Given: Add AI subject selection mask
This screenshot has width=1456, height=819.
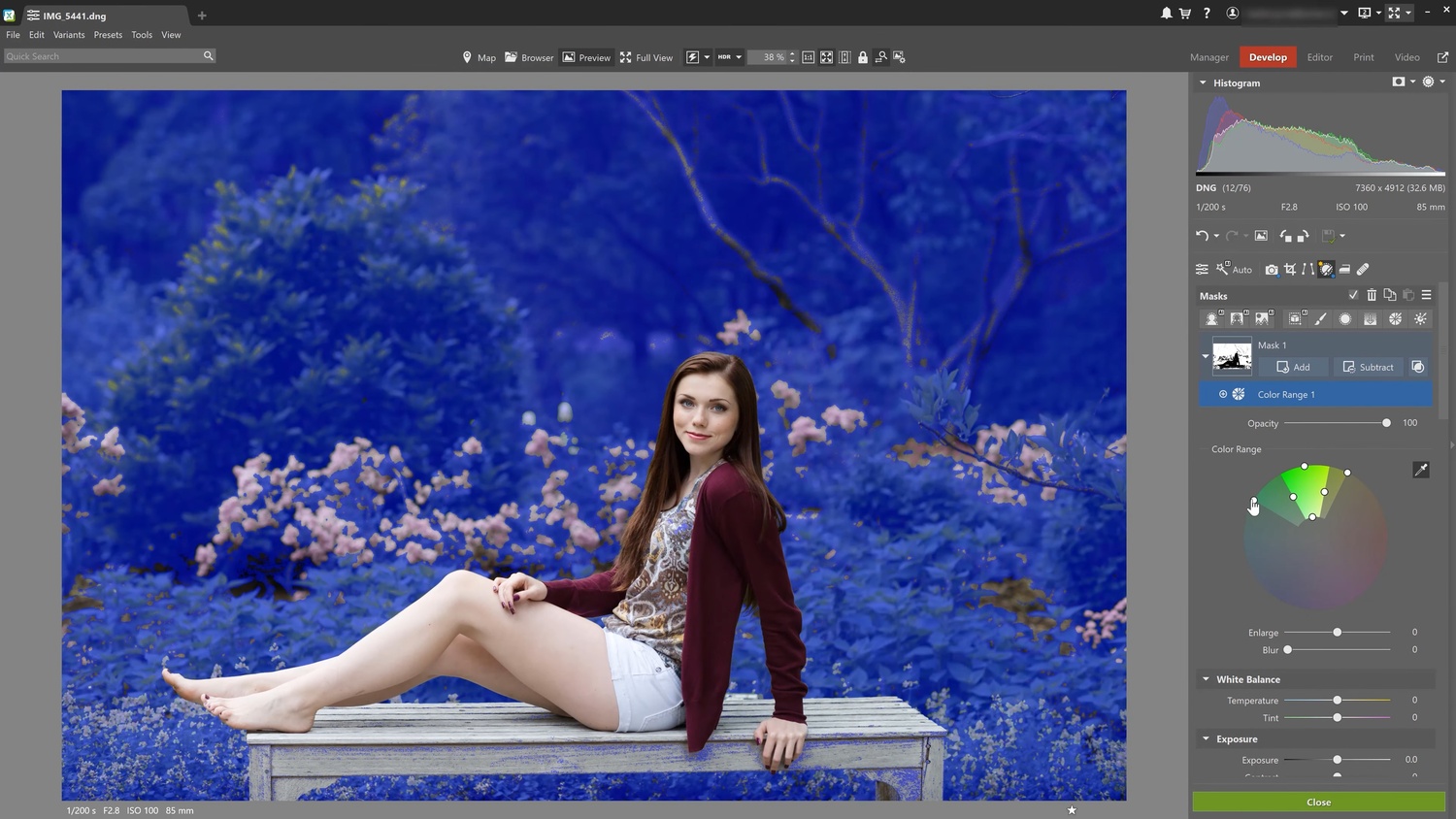Looking at the screenshot, I should coord(1212,318).
